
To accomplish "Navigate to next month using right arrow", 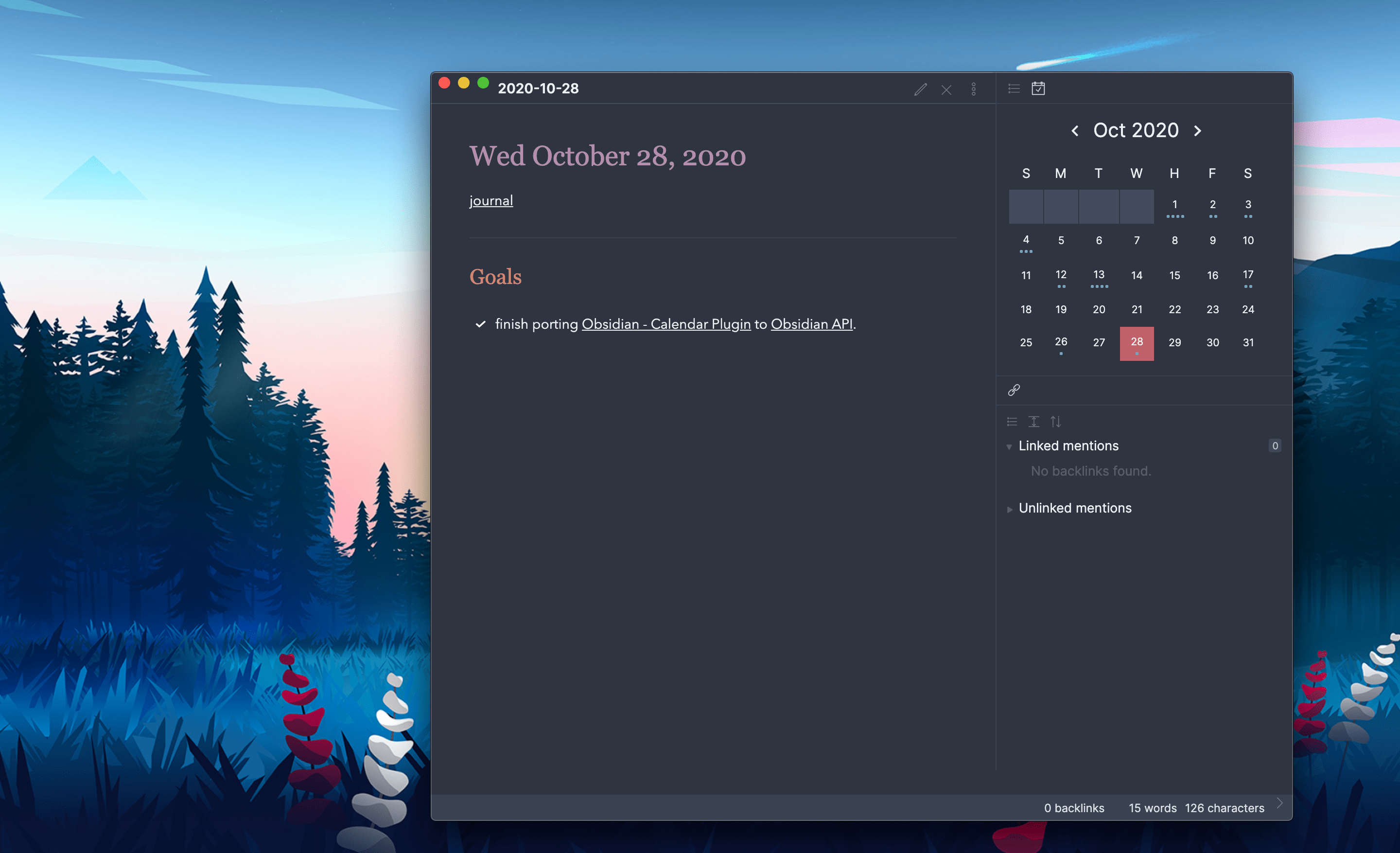I will coord(1200,131).
